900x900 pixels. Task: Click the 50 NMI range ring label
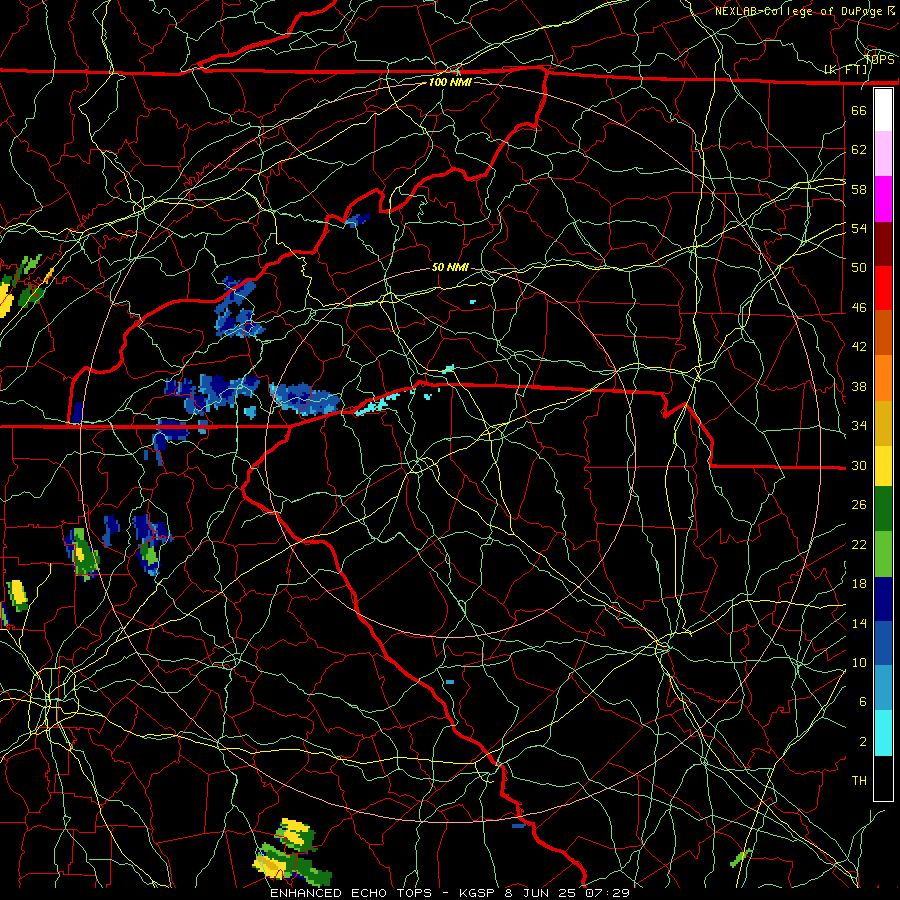450,267
